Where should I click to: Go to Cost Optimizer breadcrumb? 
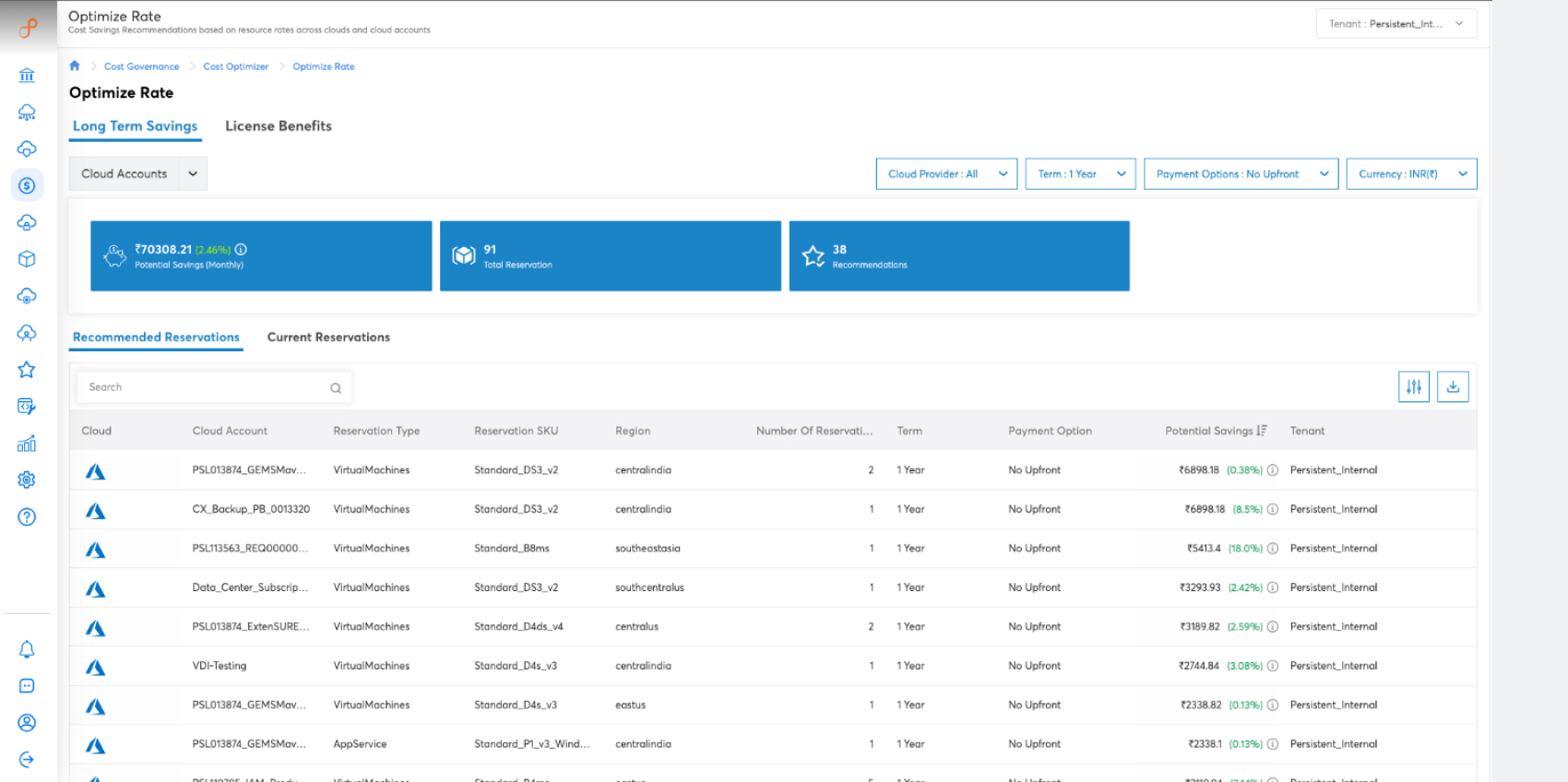pos(236,66)
